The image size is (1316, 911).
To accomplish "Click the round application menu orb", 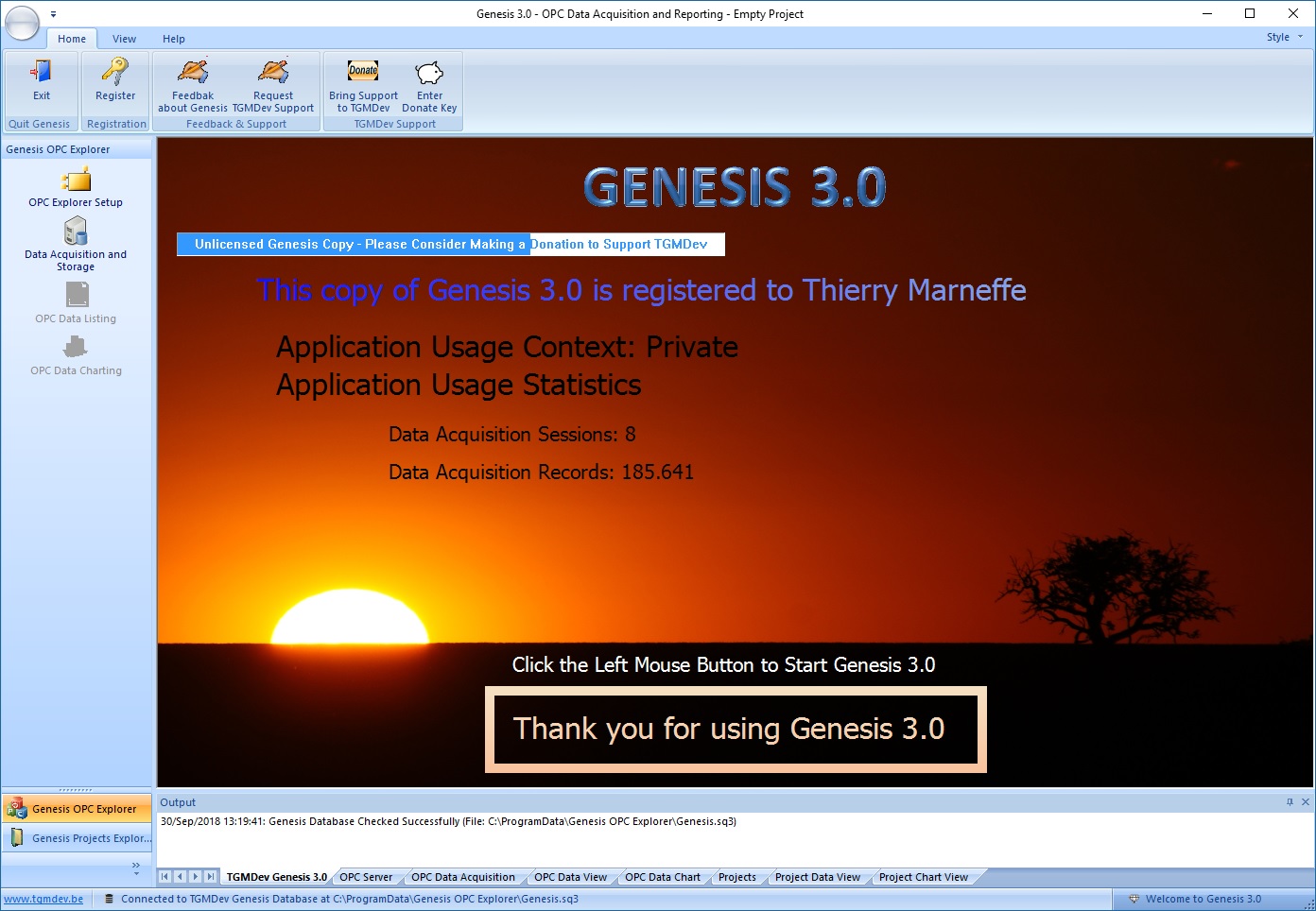I will 22,24.
